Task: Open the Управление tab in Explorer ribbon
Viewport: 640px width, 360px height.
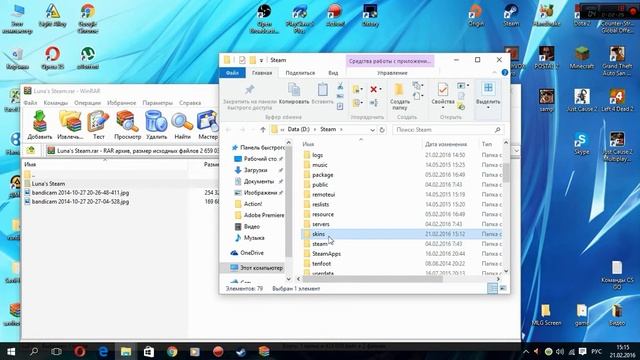Action: (392, 73)
